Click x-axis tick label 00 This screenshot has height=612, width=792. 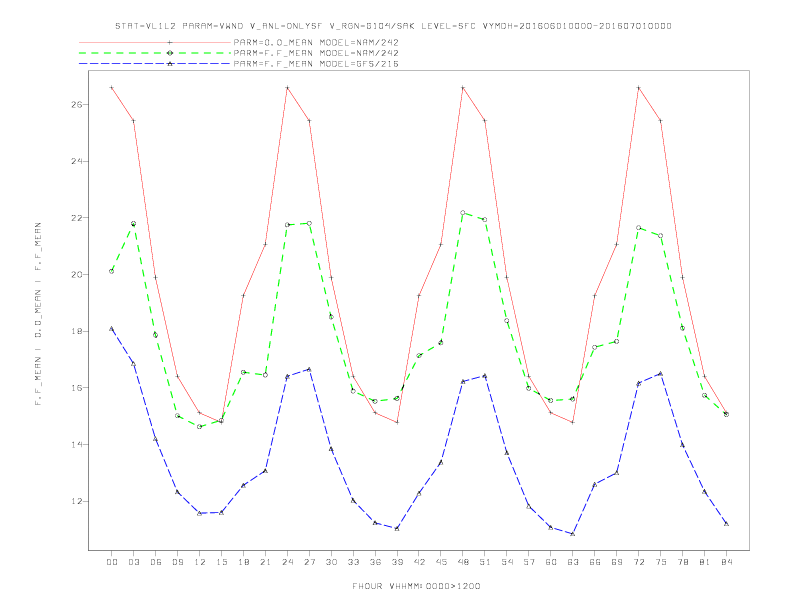point(112,562)
